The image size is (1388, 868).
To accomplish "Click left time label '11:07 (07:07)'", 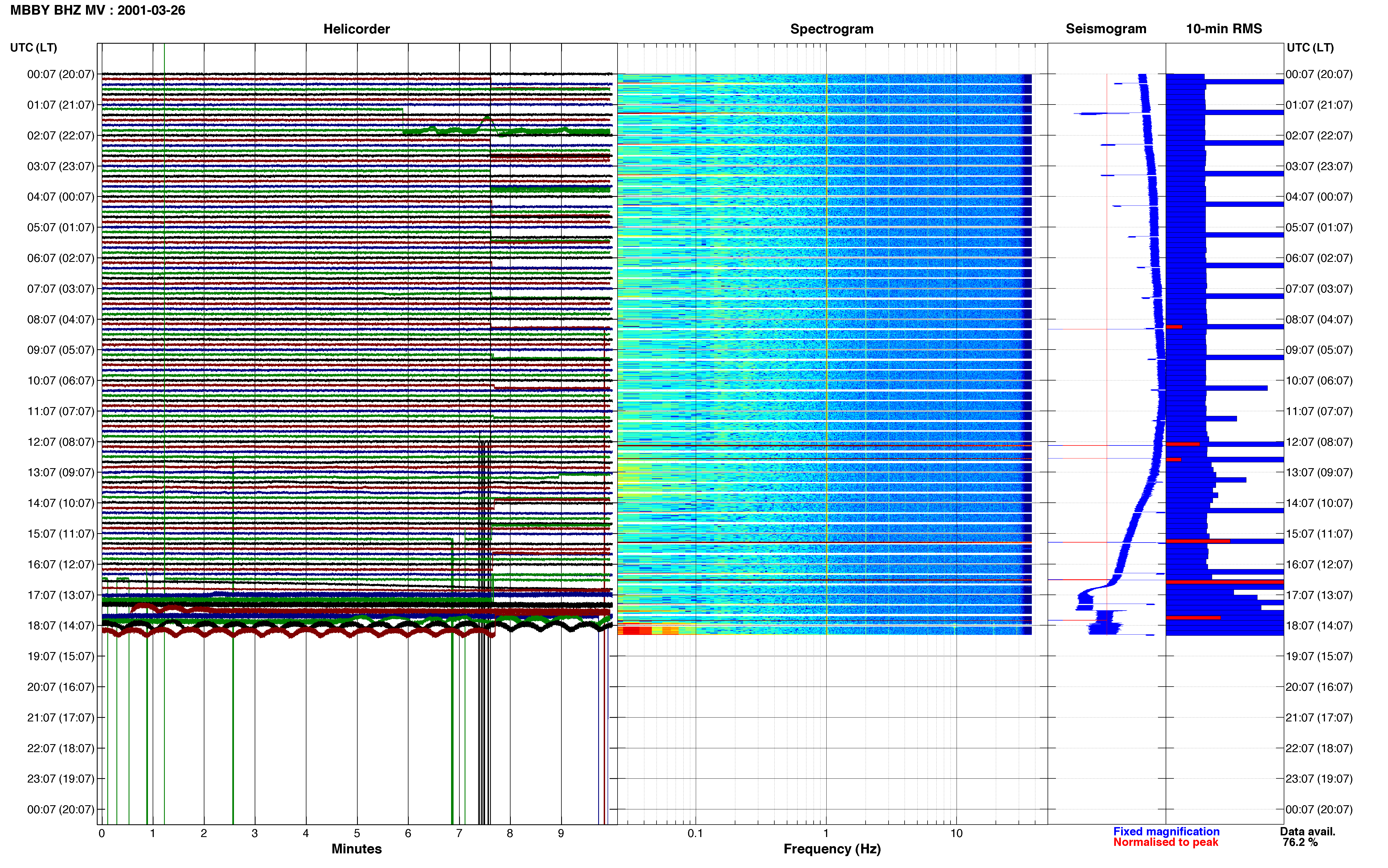I will pyautogui.click(x=60, y=411).
